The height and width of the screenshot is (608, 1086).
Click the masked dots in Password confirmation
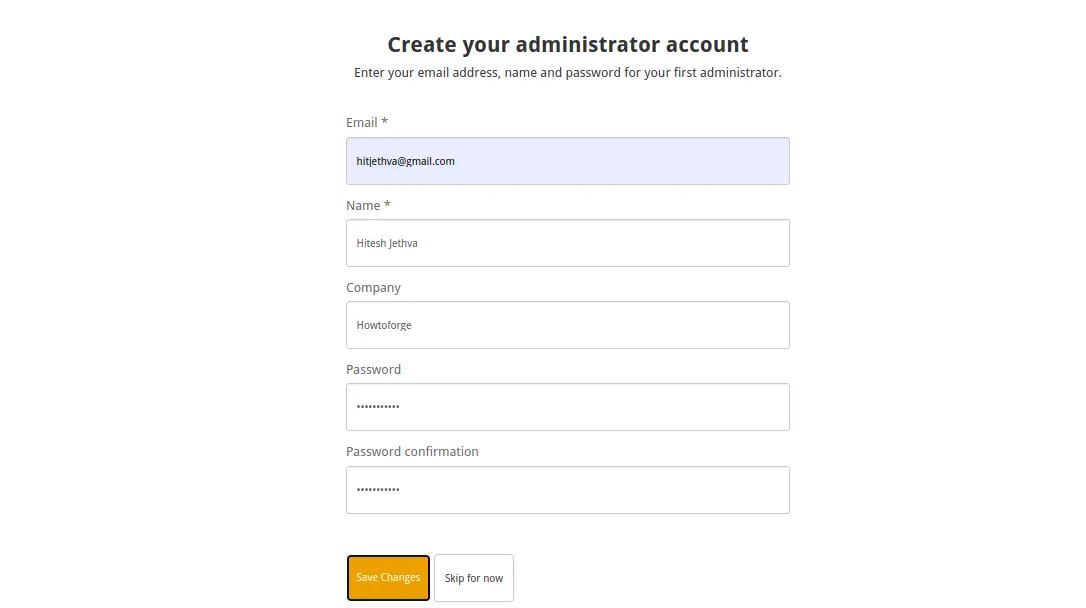tap(377, 489)
